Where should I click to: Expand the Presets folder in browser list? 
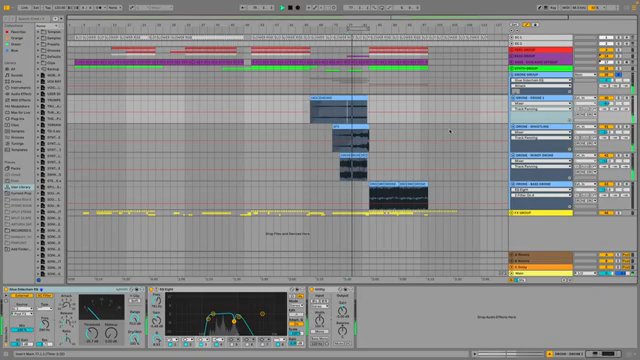38,44
